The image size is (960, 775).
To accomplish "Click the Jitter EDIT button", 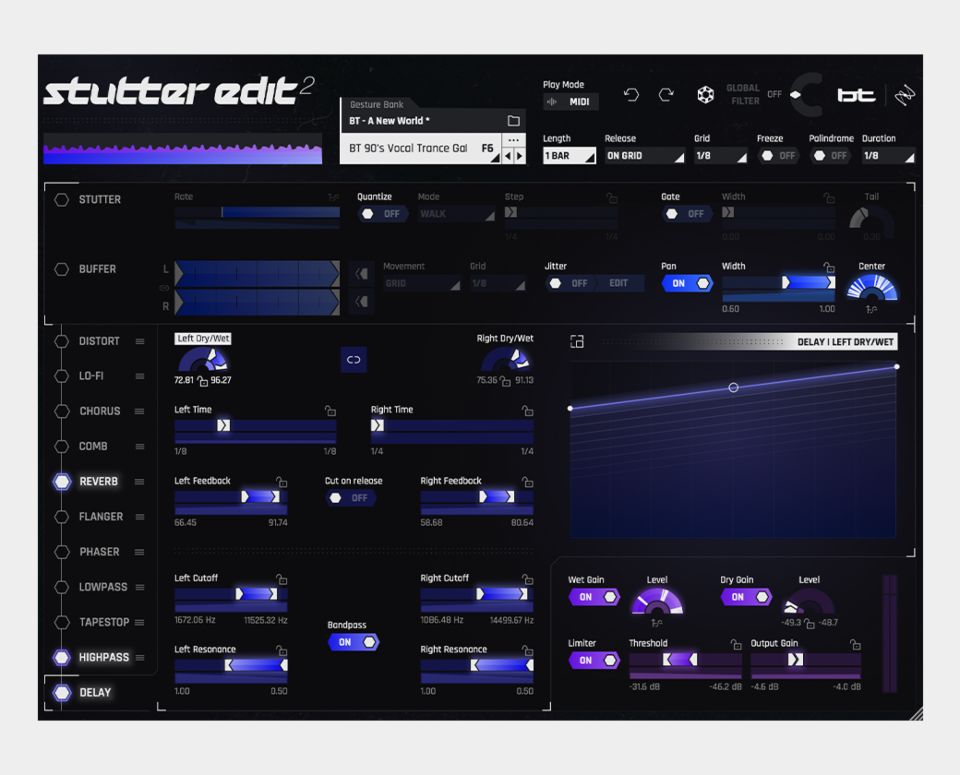I will [x=619, y=283].
